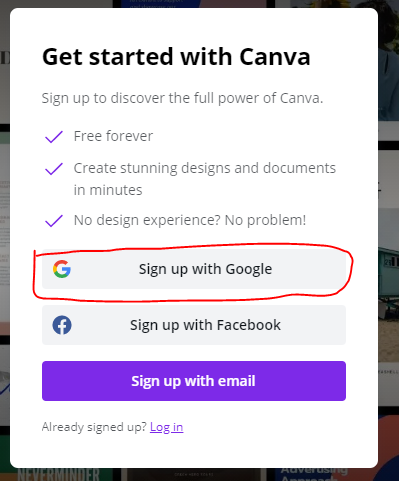Click the Already signed up? text

coord(94,427)
